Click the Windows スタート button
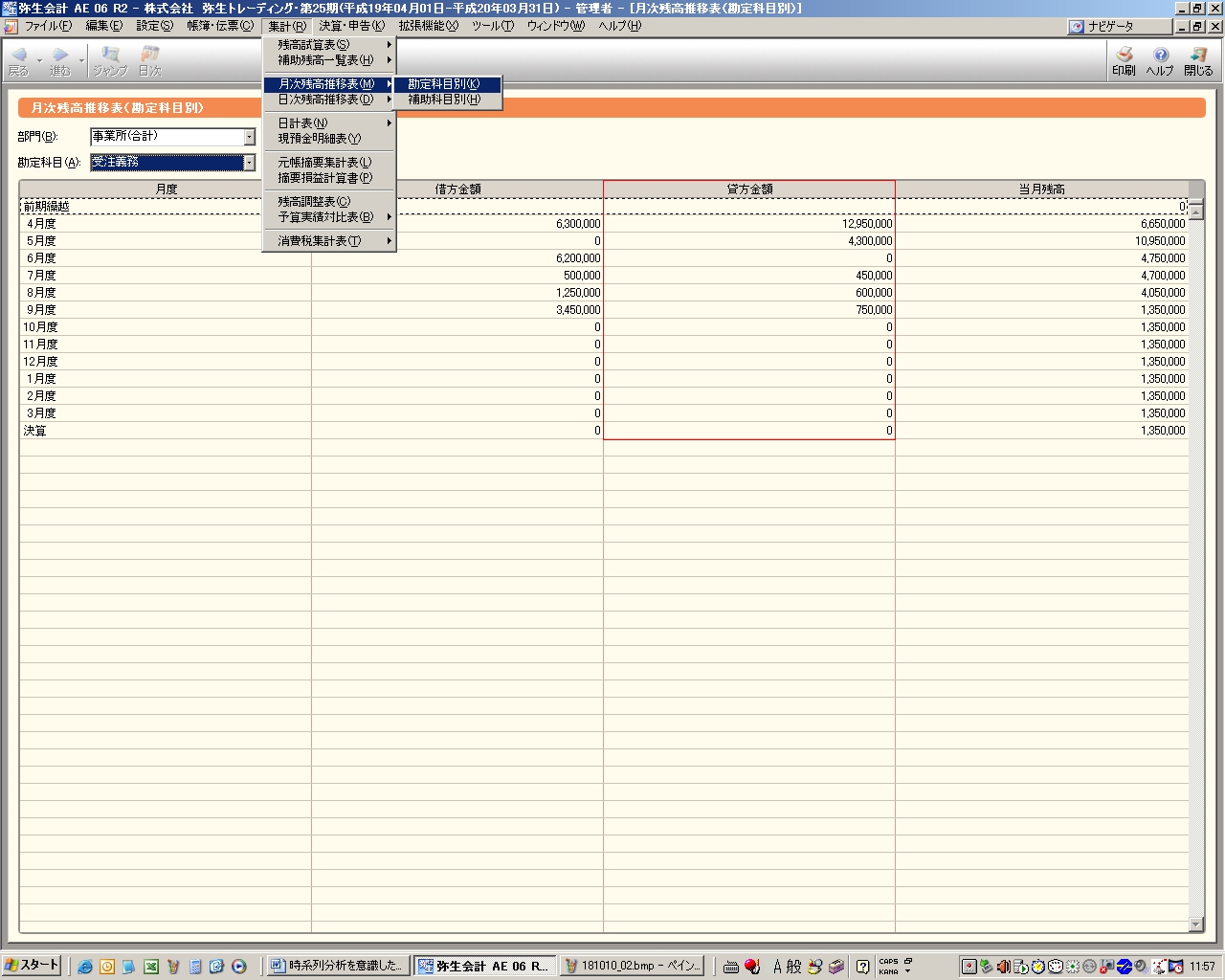1225x980 pixels. 32,965
